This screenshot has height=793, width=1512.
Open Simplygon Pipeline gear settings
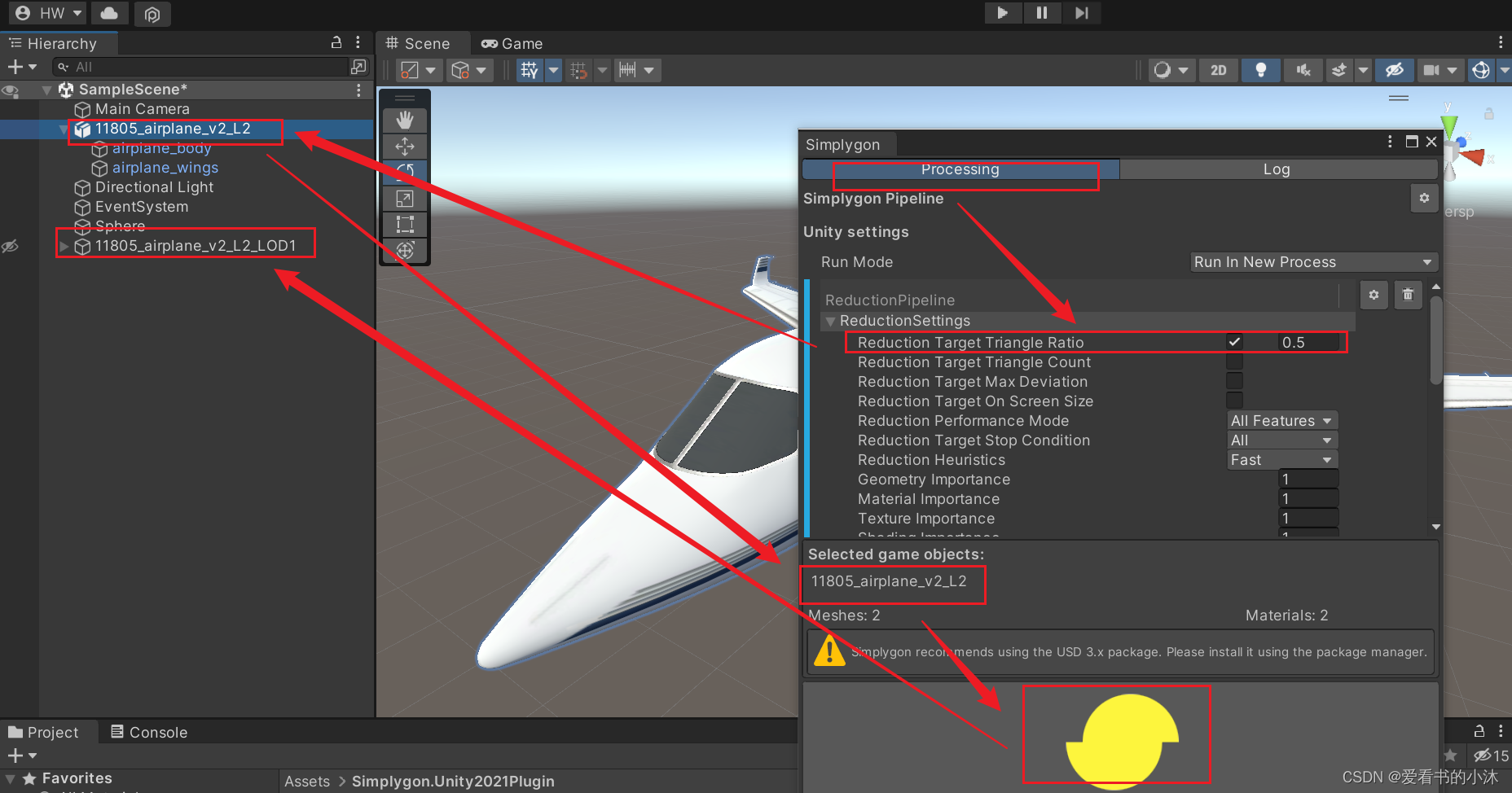pyautogui.click(x=1424, y=198)
